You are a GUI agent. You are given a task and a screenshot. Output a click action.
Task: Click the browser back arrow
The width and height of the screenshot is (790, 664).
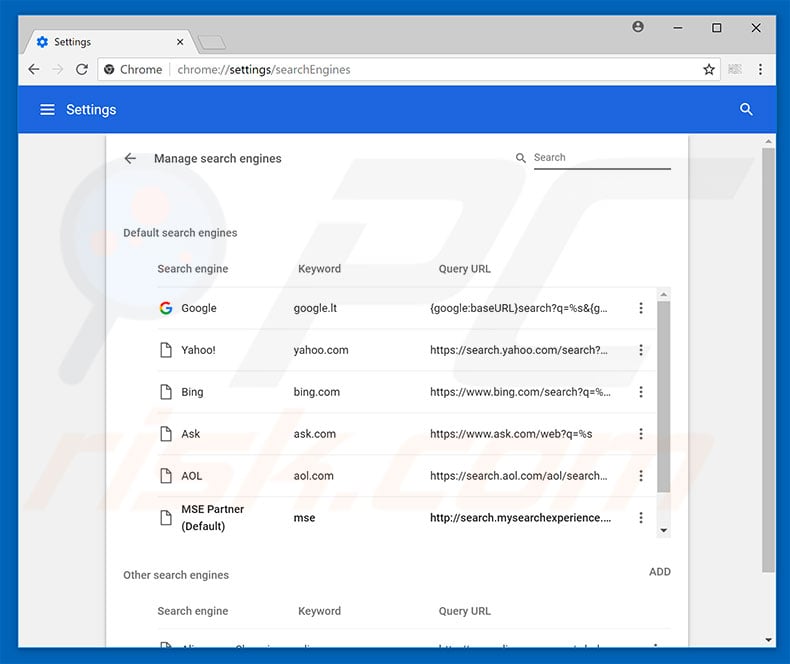[34, 69]
